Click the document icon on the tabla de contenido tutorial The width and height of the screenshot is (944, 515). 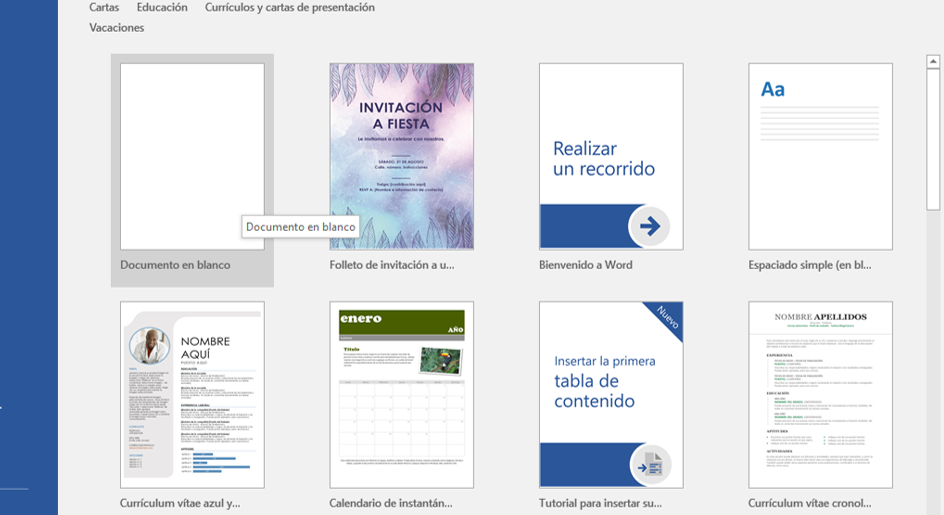click(x=650, y=464)
